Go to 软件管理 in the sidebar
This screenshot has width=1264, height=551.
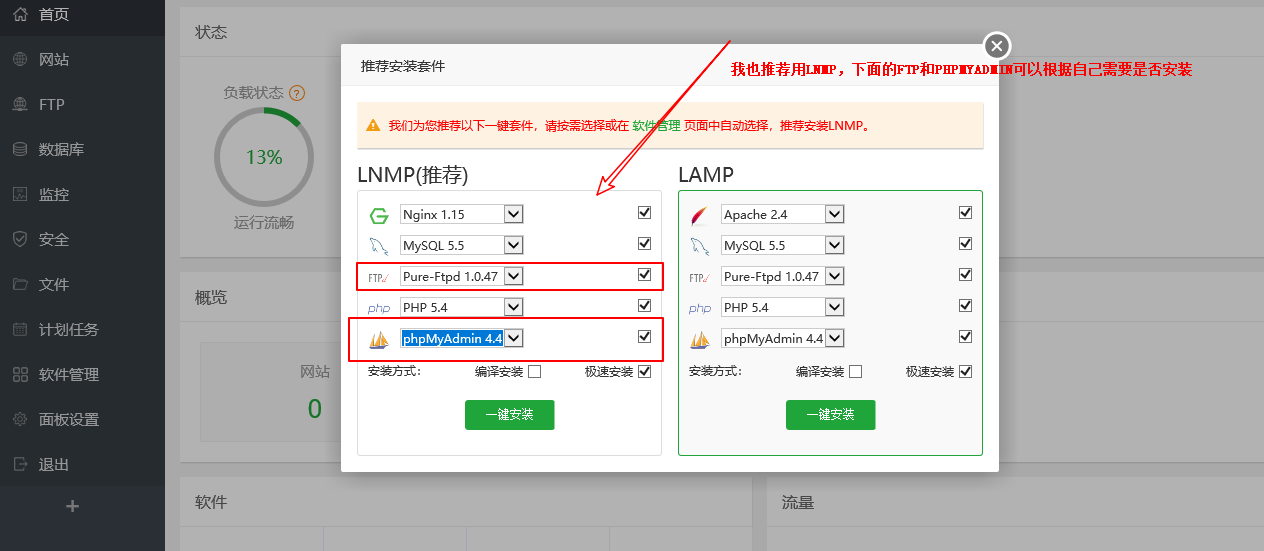(x=68, y=375)
